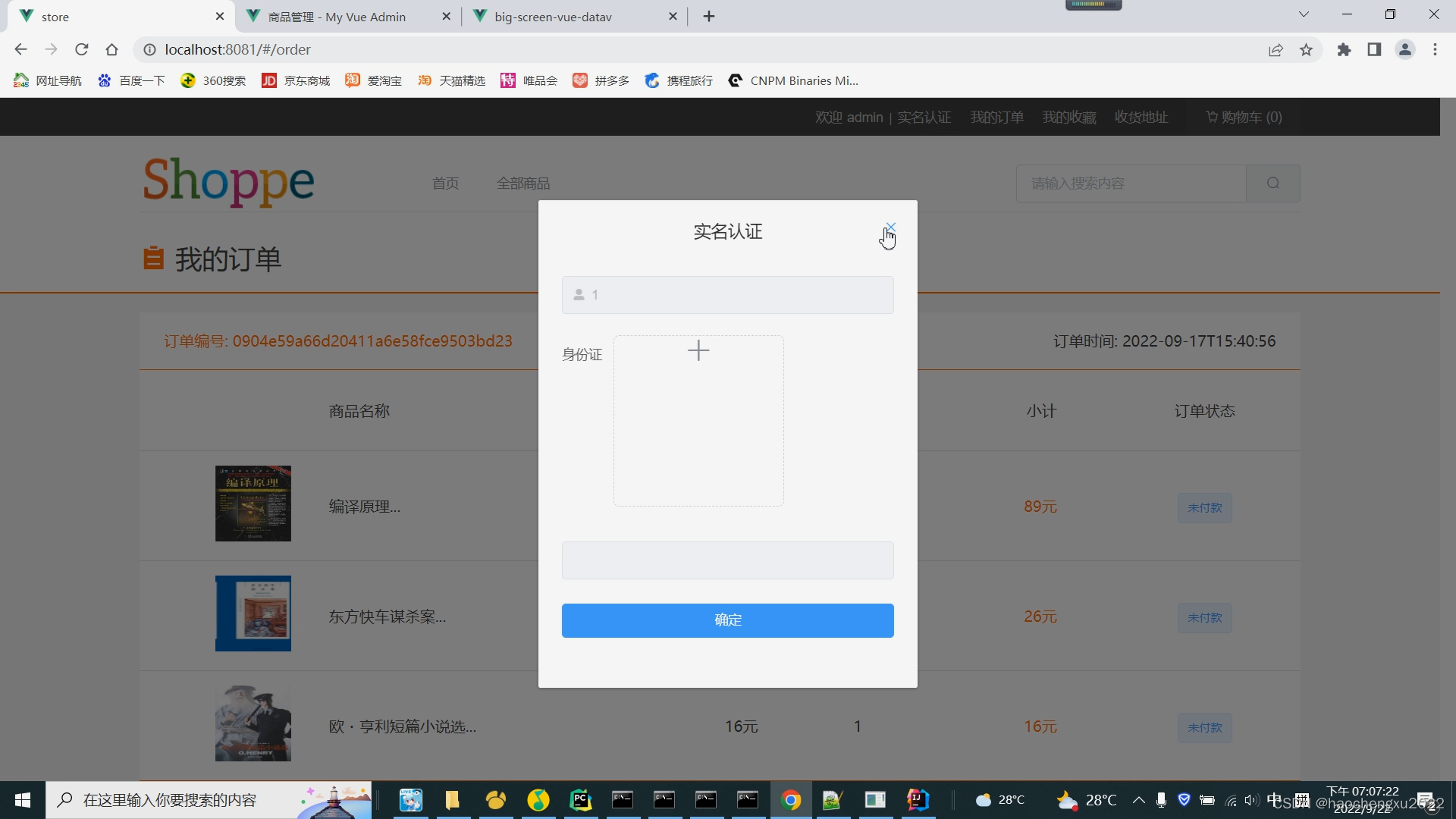The width and height of the screenshot is (1456, 819).
Task: Click the 未付款 tag for 欧·亨利短篇小说选
Action: click(x=1204, y=728)
